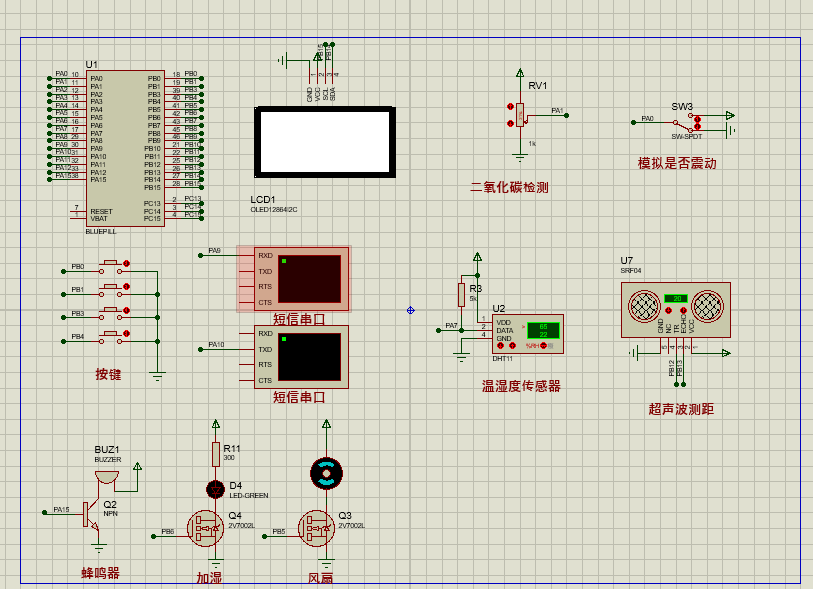This screenshot has width=813, height=589.
Task: Select the U2 DHT11 sensor component
Action: [x=527, y=334]
